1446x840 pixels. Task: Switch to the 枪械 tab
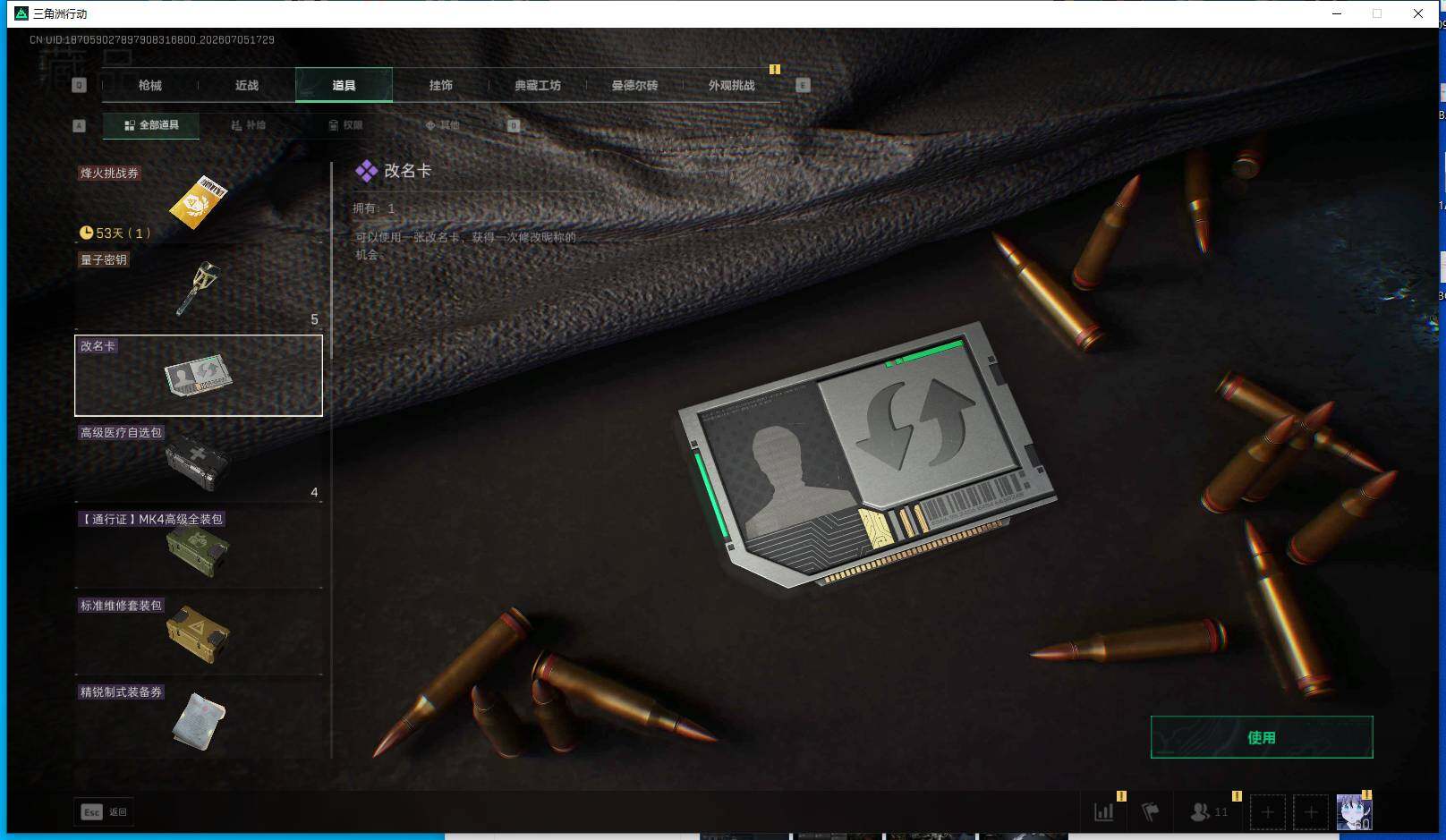click(x=150, y=85)
